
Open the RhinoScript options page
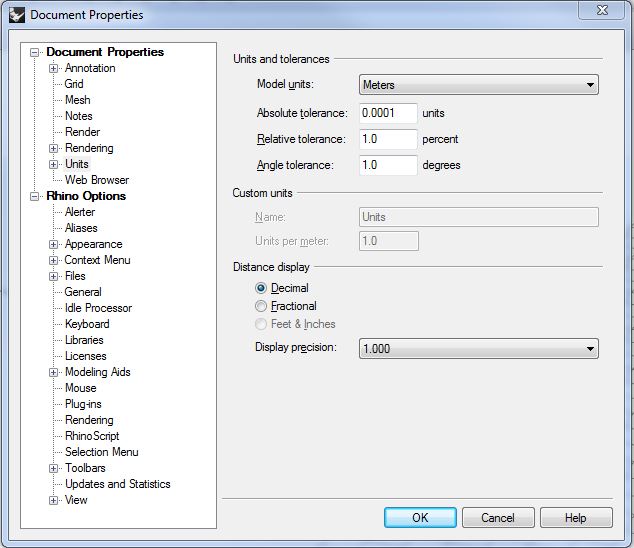[92, 436]
